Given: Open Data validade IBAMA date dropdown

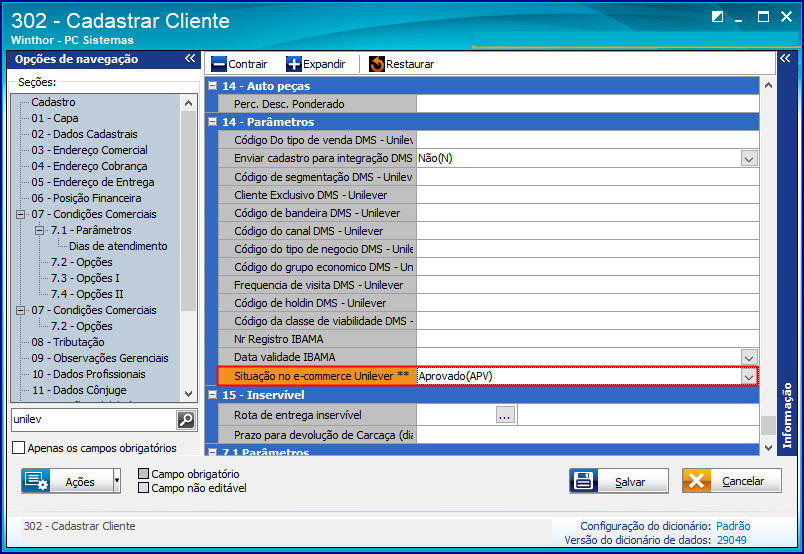Looking at the screenshot, I should (x=749, y=357).
